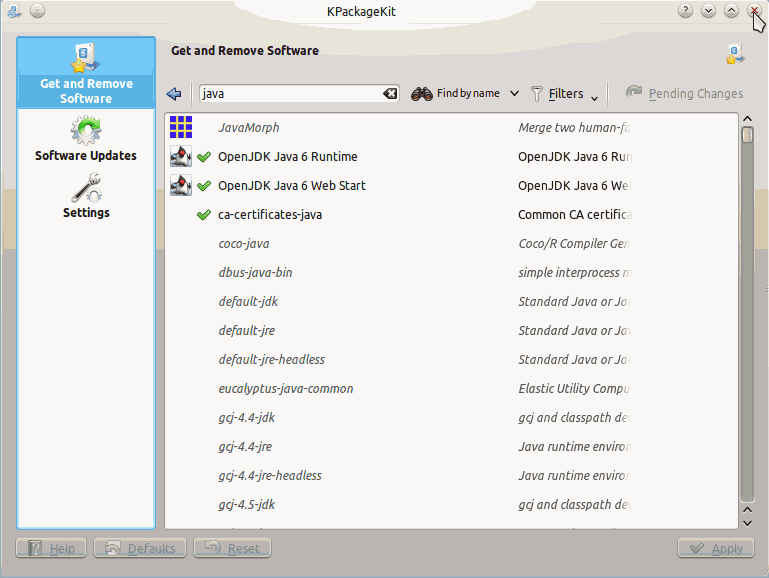Select gcj-4.4-jdk package
769x578 pixels.
click(x=247, y=417)
